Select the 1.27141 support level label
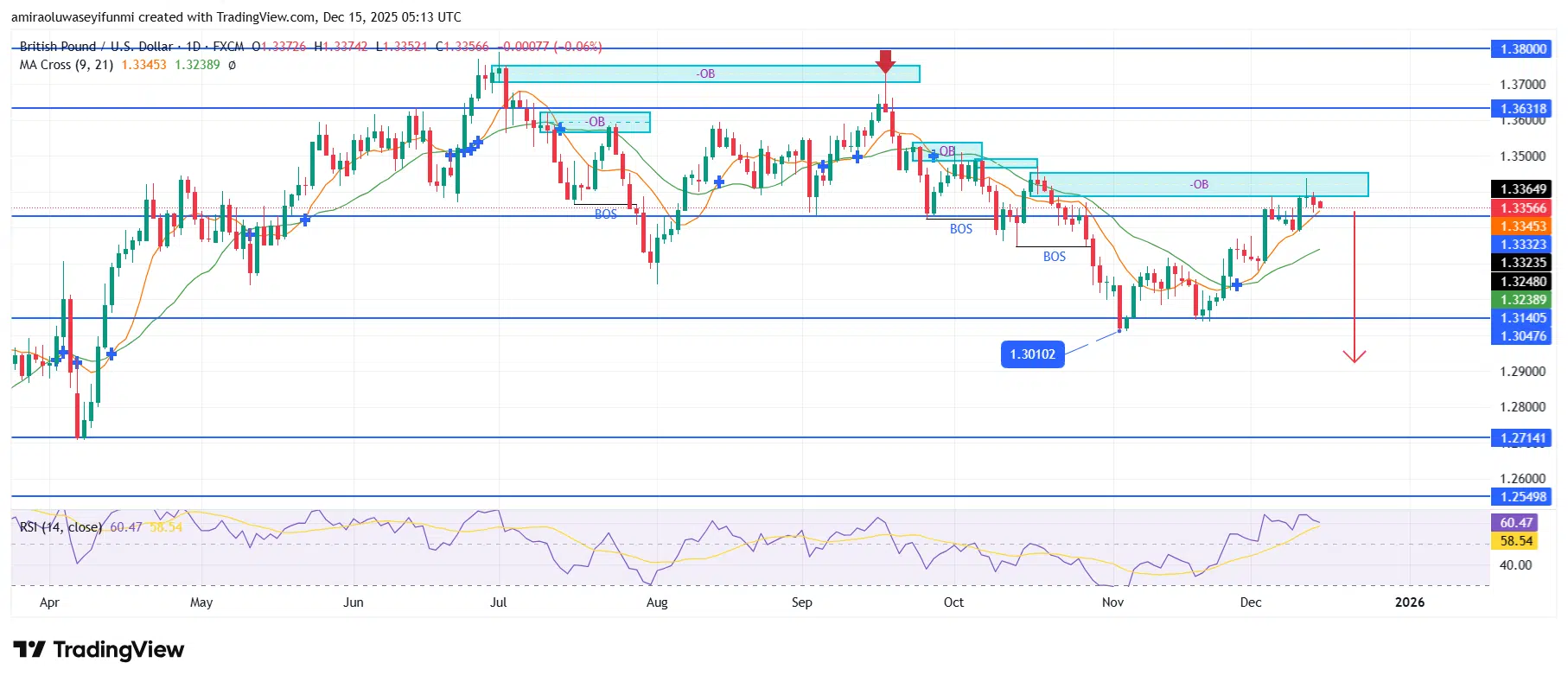This screenshot has width=1568, height=682. pos(1522,438)
